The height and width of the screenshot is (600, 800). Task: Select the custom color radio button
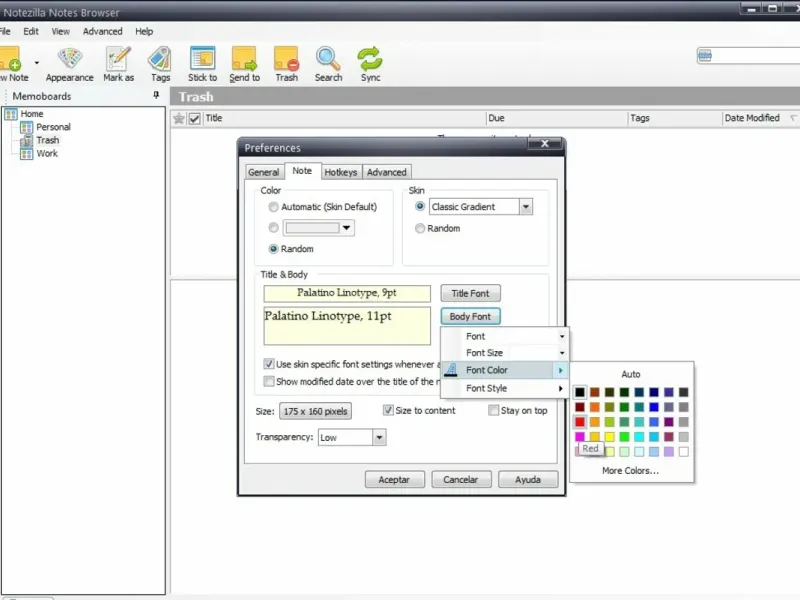tap(273, 228)
